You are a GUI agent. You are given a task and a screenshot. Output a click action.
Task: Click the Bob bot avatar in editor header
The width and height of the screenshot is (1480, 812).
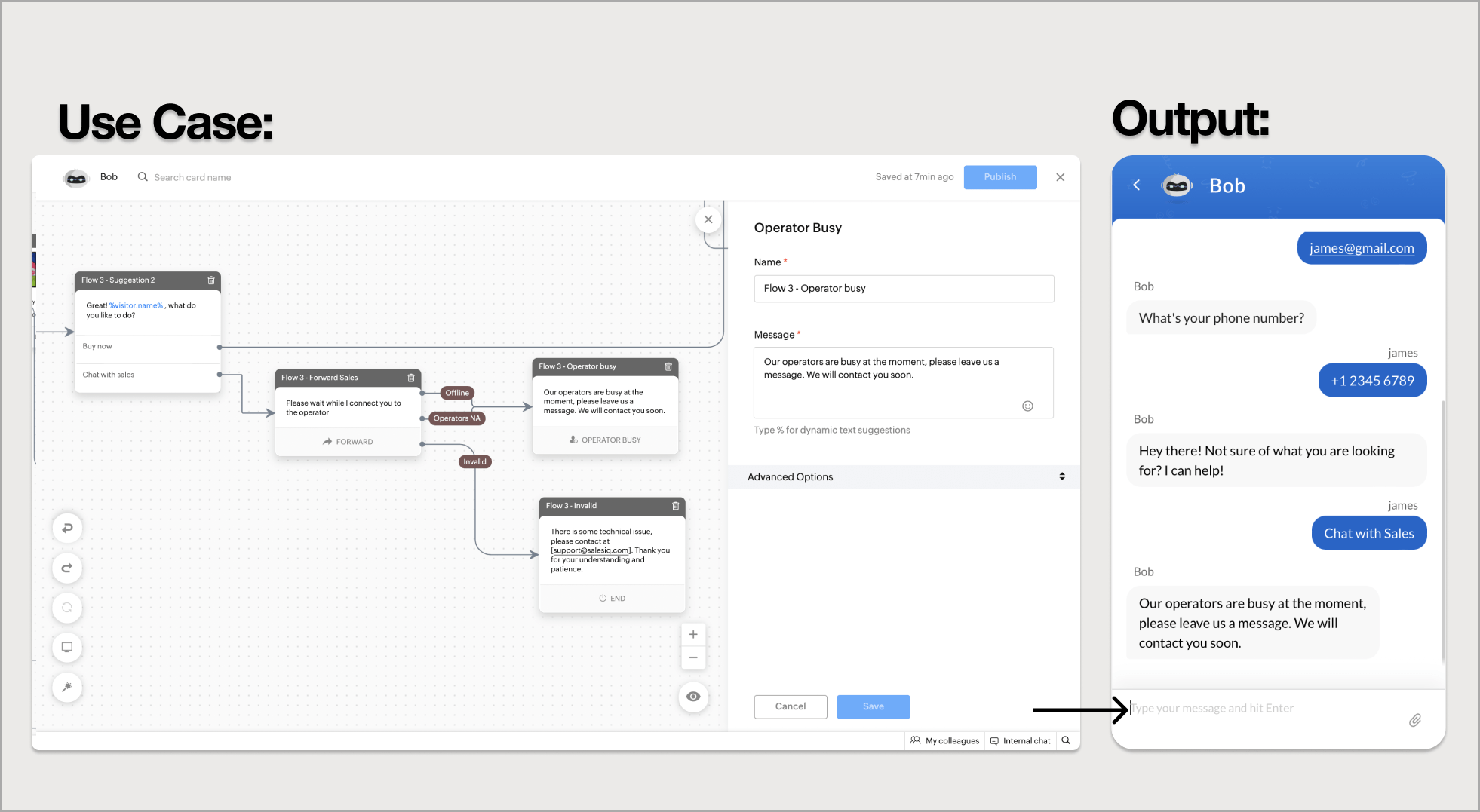[x=75, y=178]
